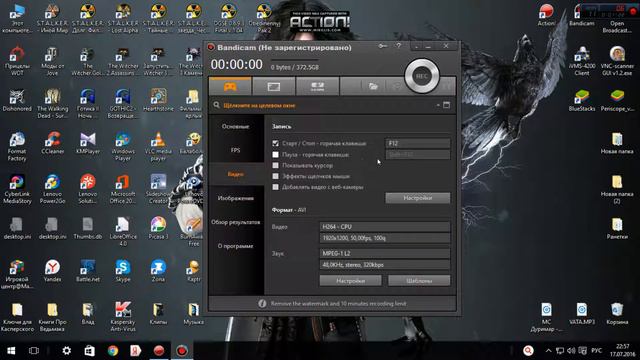Enable Эффекты щелчков мыши checkbox

(x=276, y=176)
